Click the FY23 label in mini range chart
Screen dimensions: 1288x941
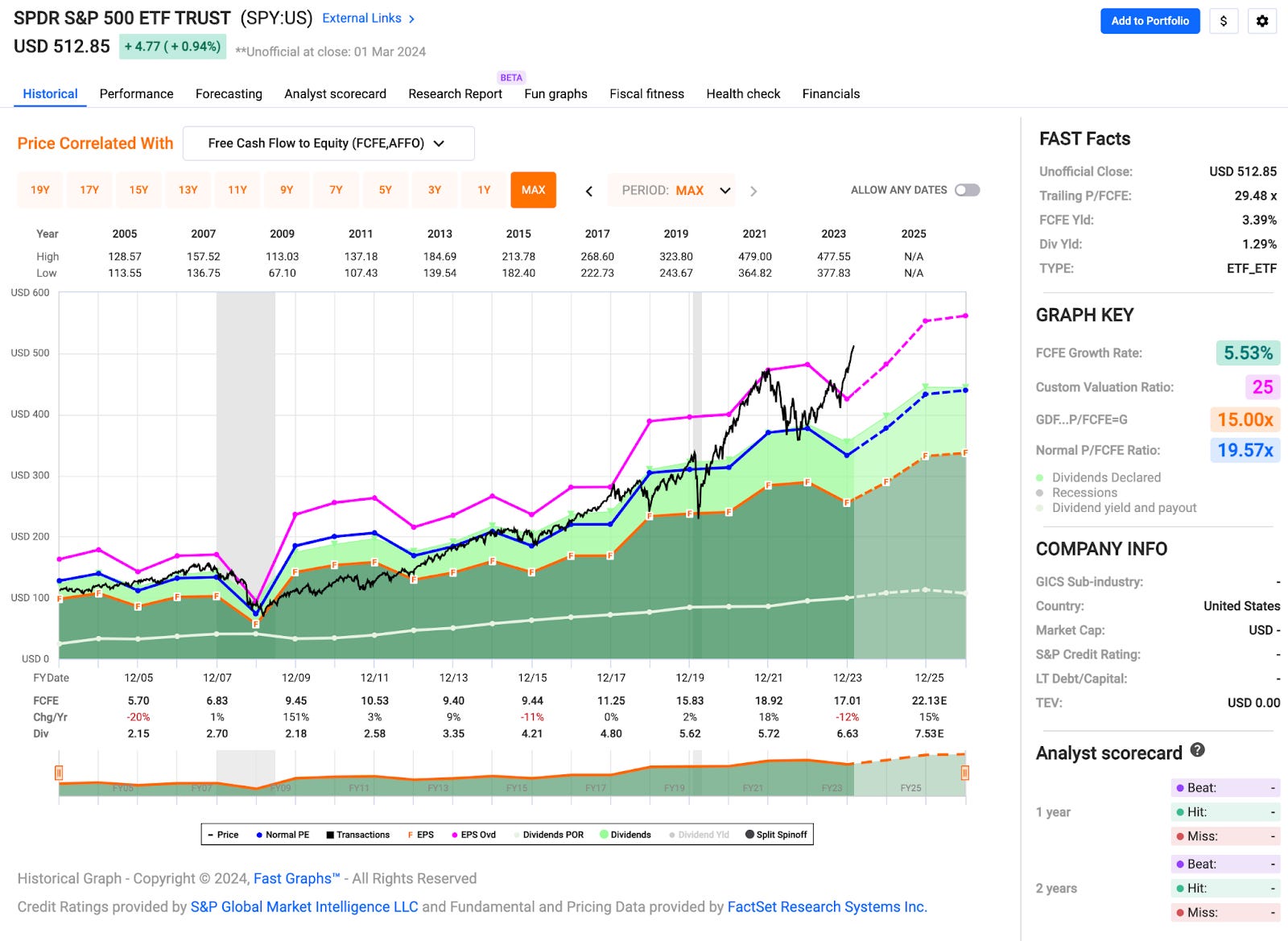[x=832, y=788]
